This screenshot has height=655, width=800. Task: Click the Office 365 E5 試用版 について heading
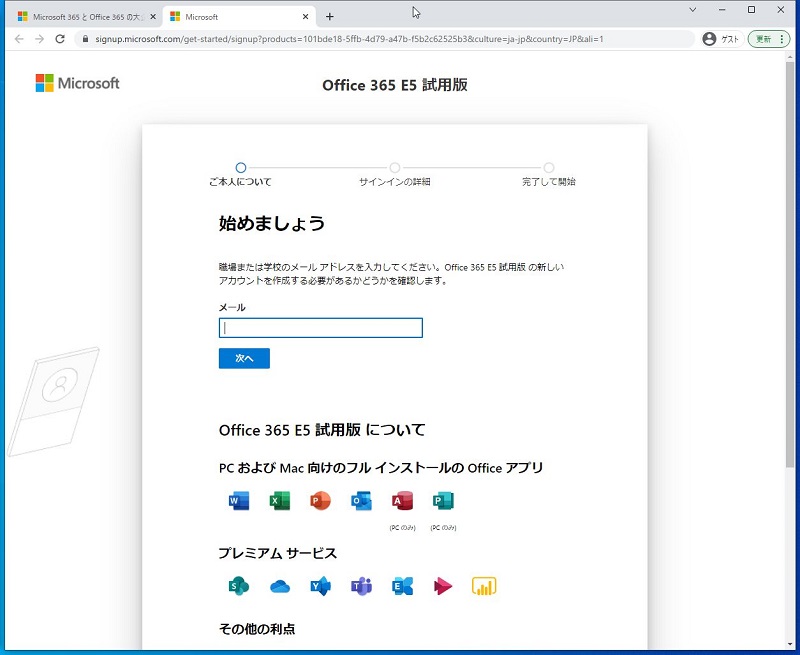[x=322, y=430]
